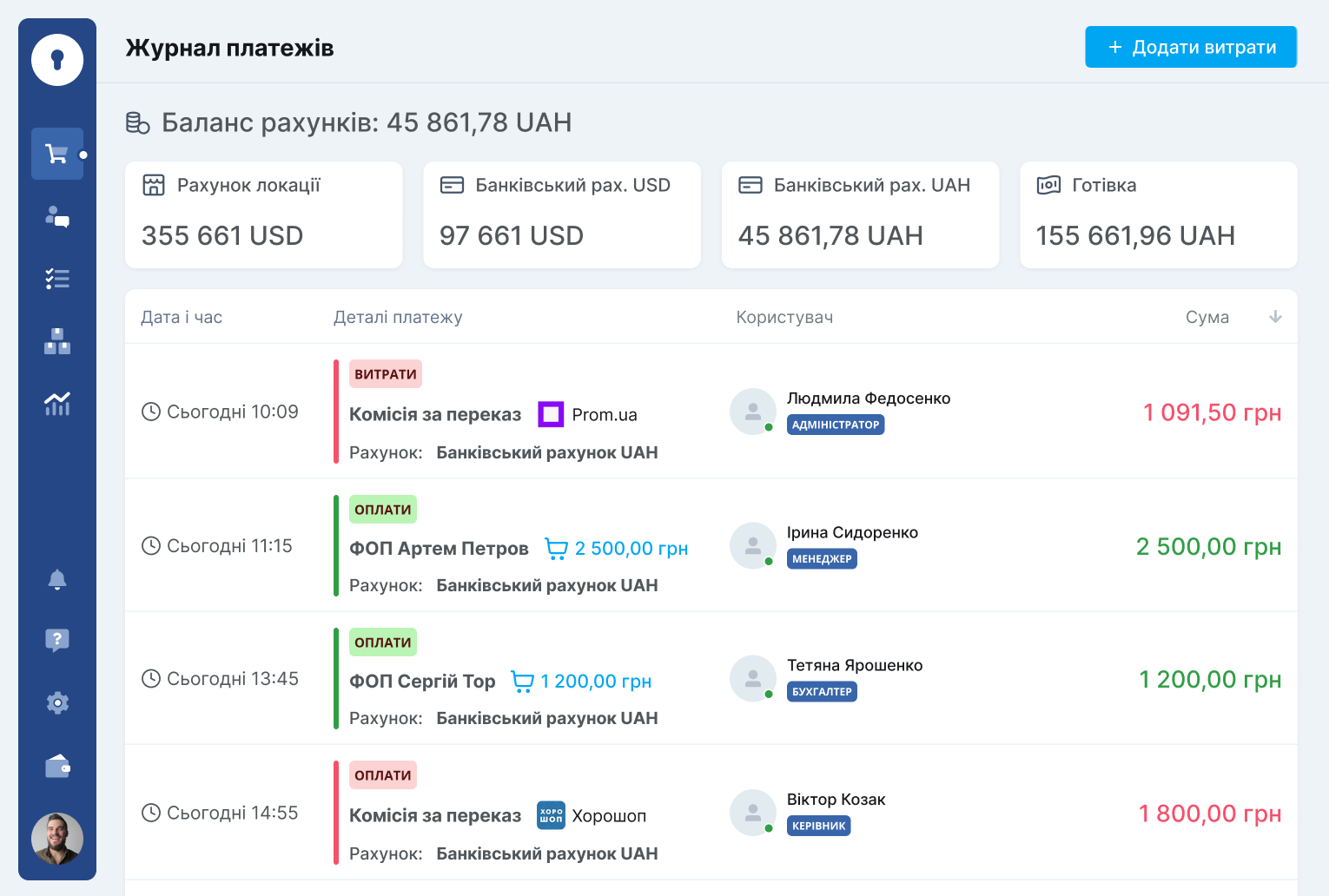Open the 2 500,00 грн order link
This screenshot has width=1329, height=896.
pos(617,549)
